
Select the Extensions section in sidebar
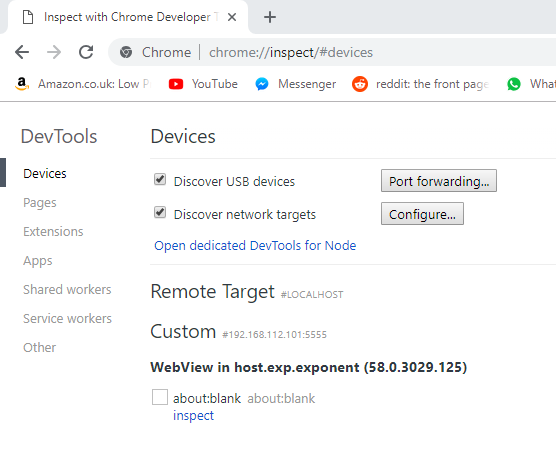(x=53, y=232)
